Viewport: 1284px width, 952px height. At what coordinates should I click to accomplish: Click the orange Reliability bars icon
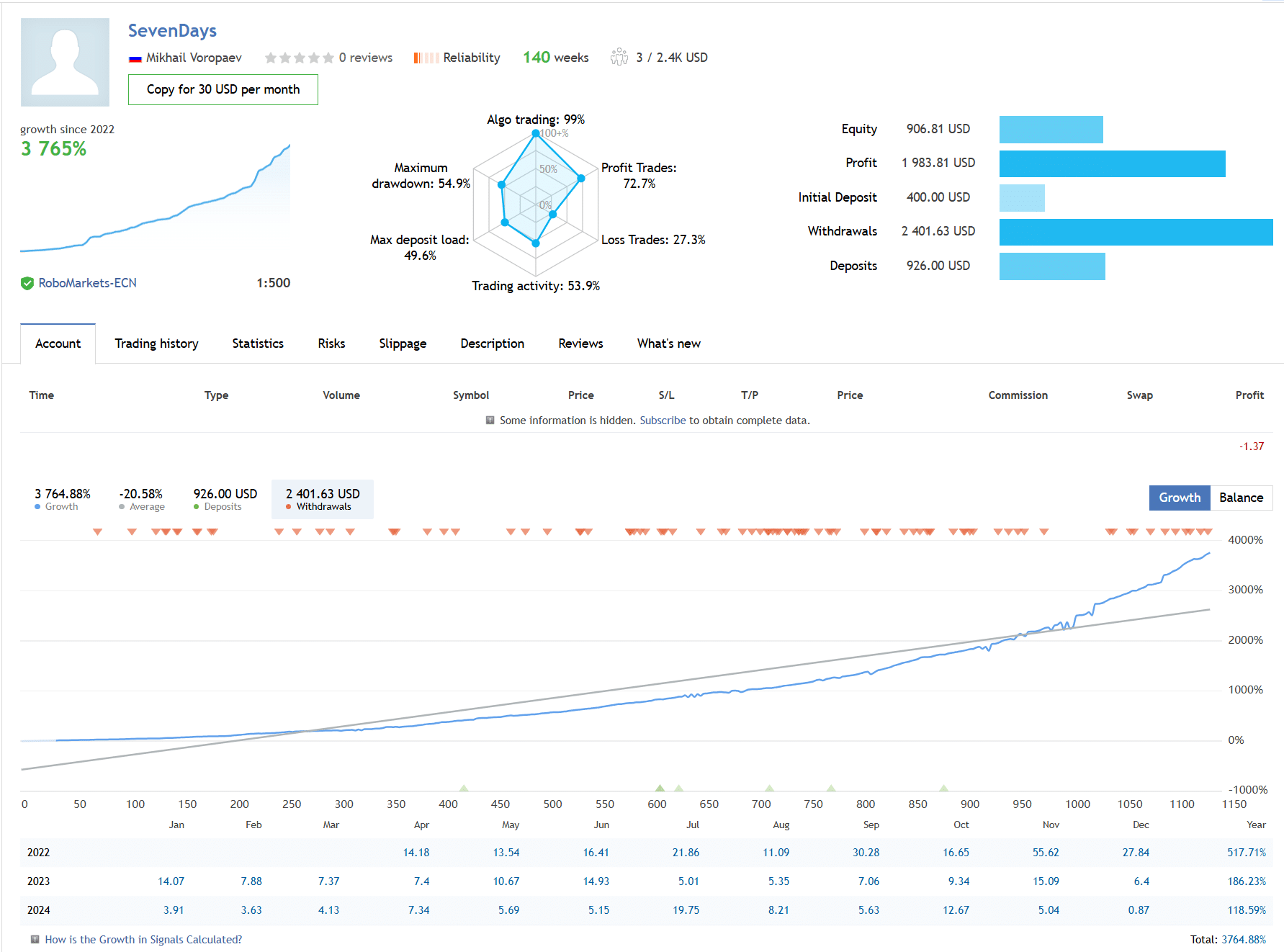click(426, 58)
